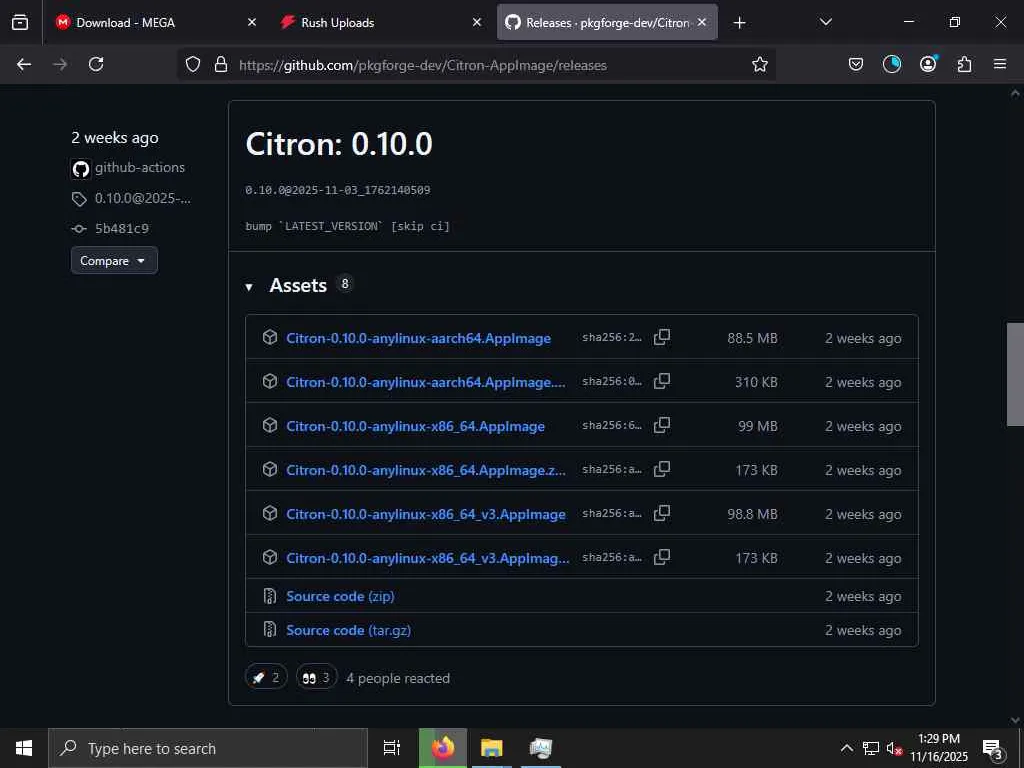
Task: Open the blue circular extension icon in the toolbar
Action: pos(891,65)
